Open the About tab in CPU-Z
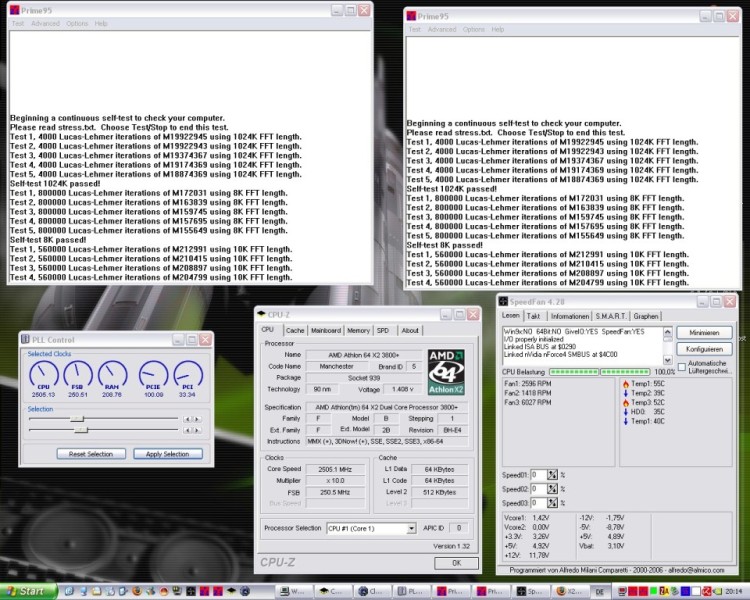750x600 pixels. [410, 331]
